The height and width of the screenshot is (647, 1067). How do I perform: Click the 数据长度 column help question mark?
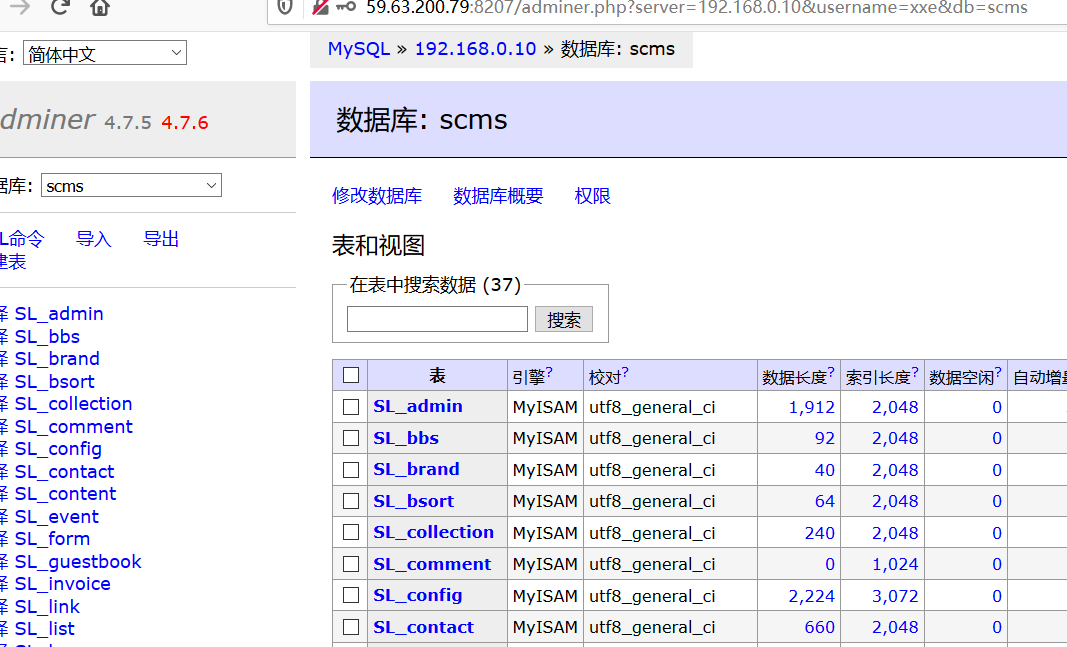click(x=831, y=371)
